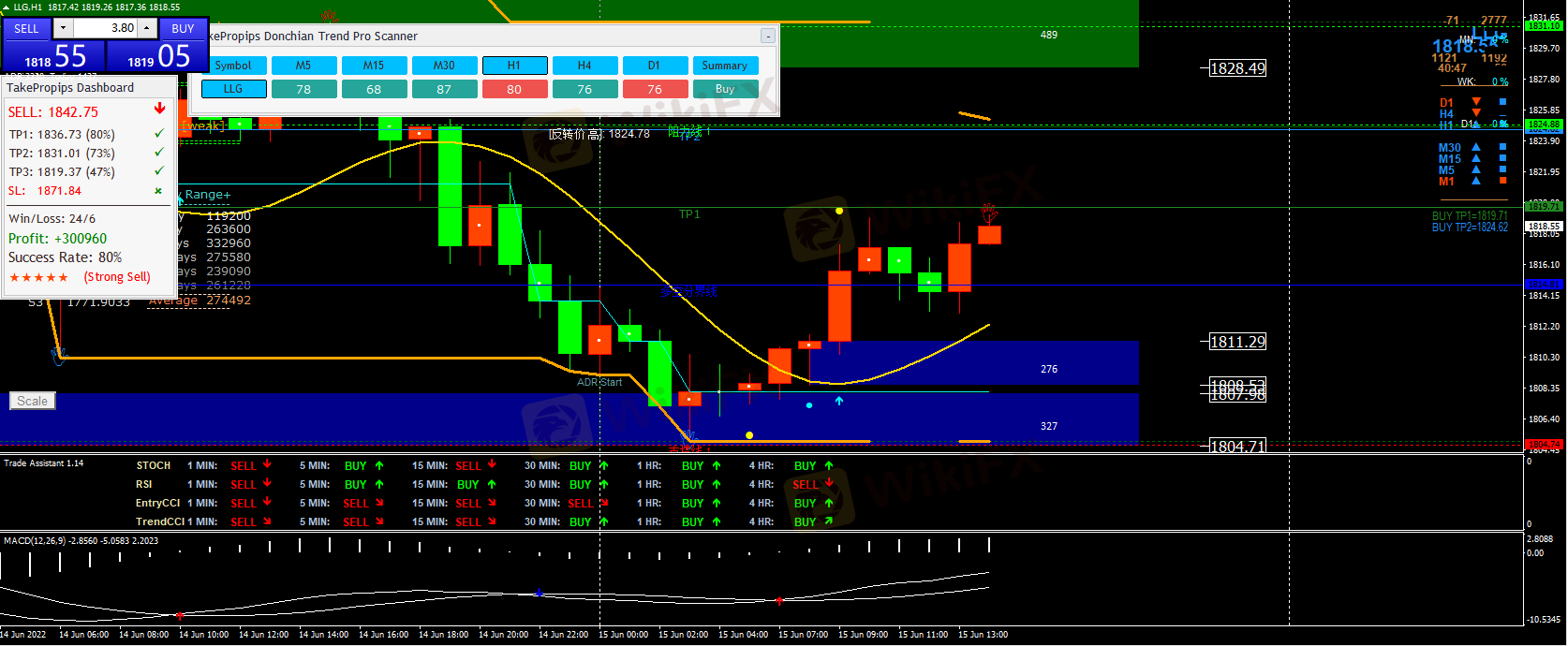Click the Scale button on the chart
This screenshot has width=1568, height=646.
32,401
